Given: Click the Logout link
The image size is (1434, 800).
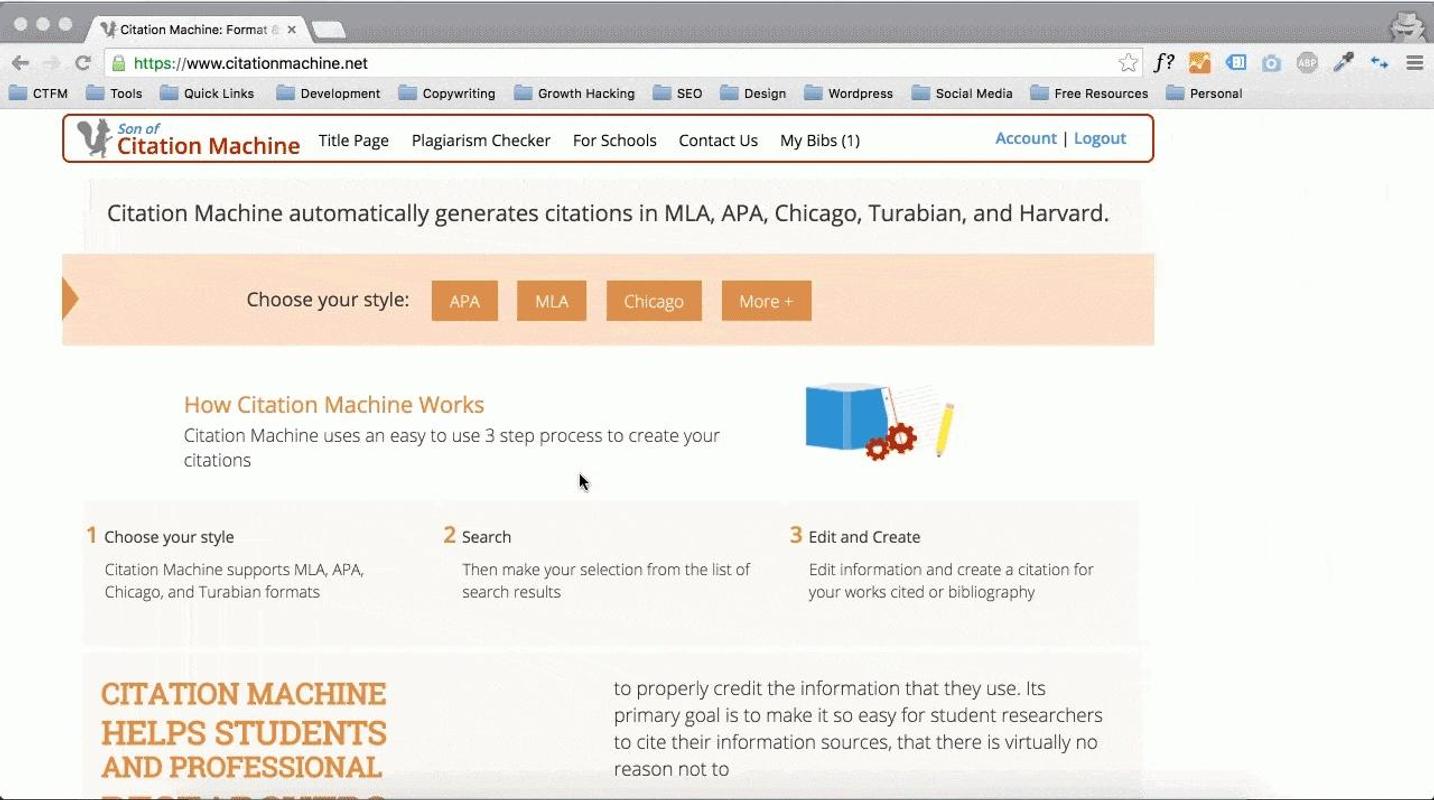Looking at the screenshot, I should point(1100,138).
